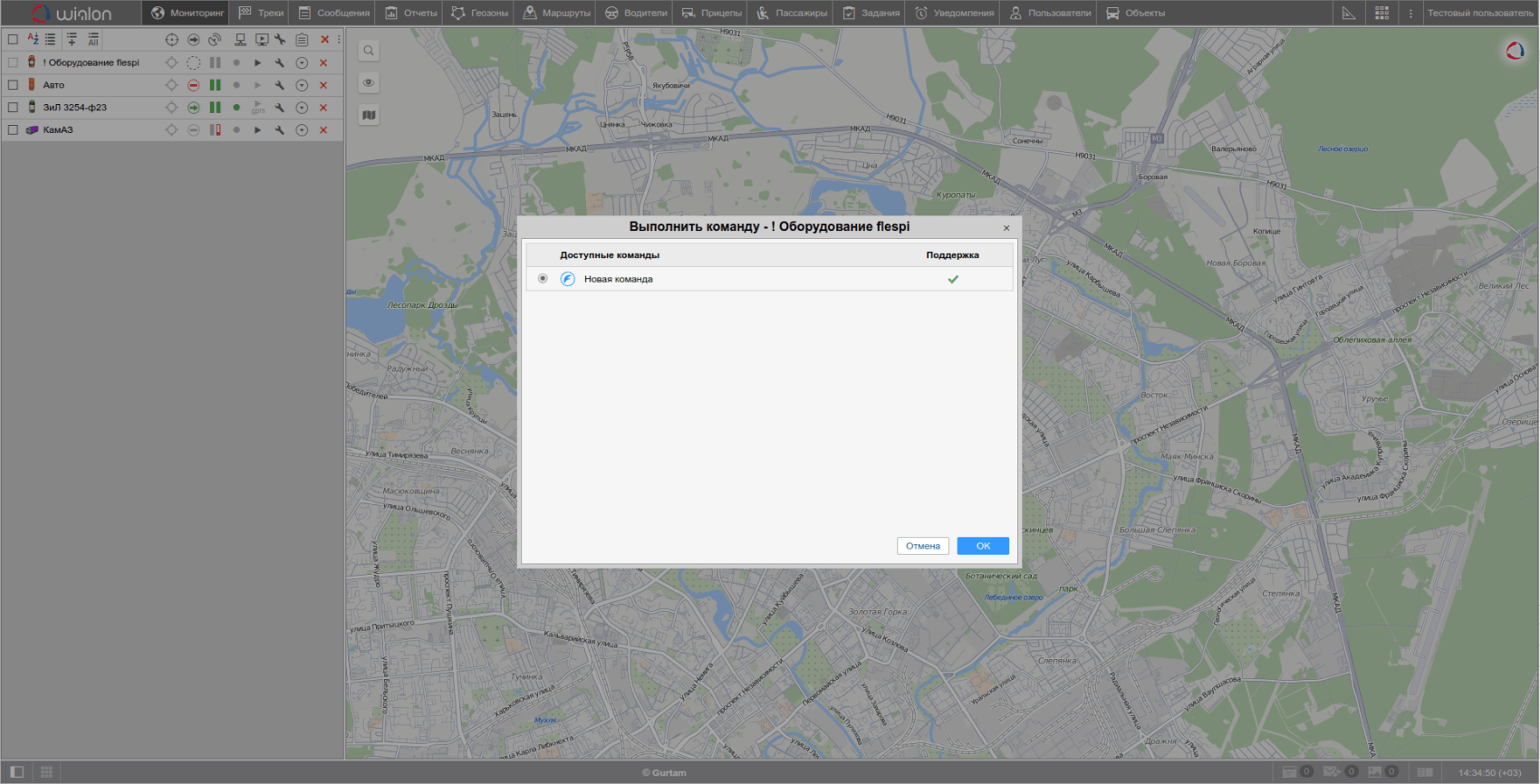This screenshot has width=1540, height=784.
Task: Click the ruler measurement tools icon
Action: 1349,13
